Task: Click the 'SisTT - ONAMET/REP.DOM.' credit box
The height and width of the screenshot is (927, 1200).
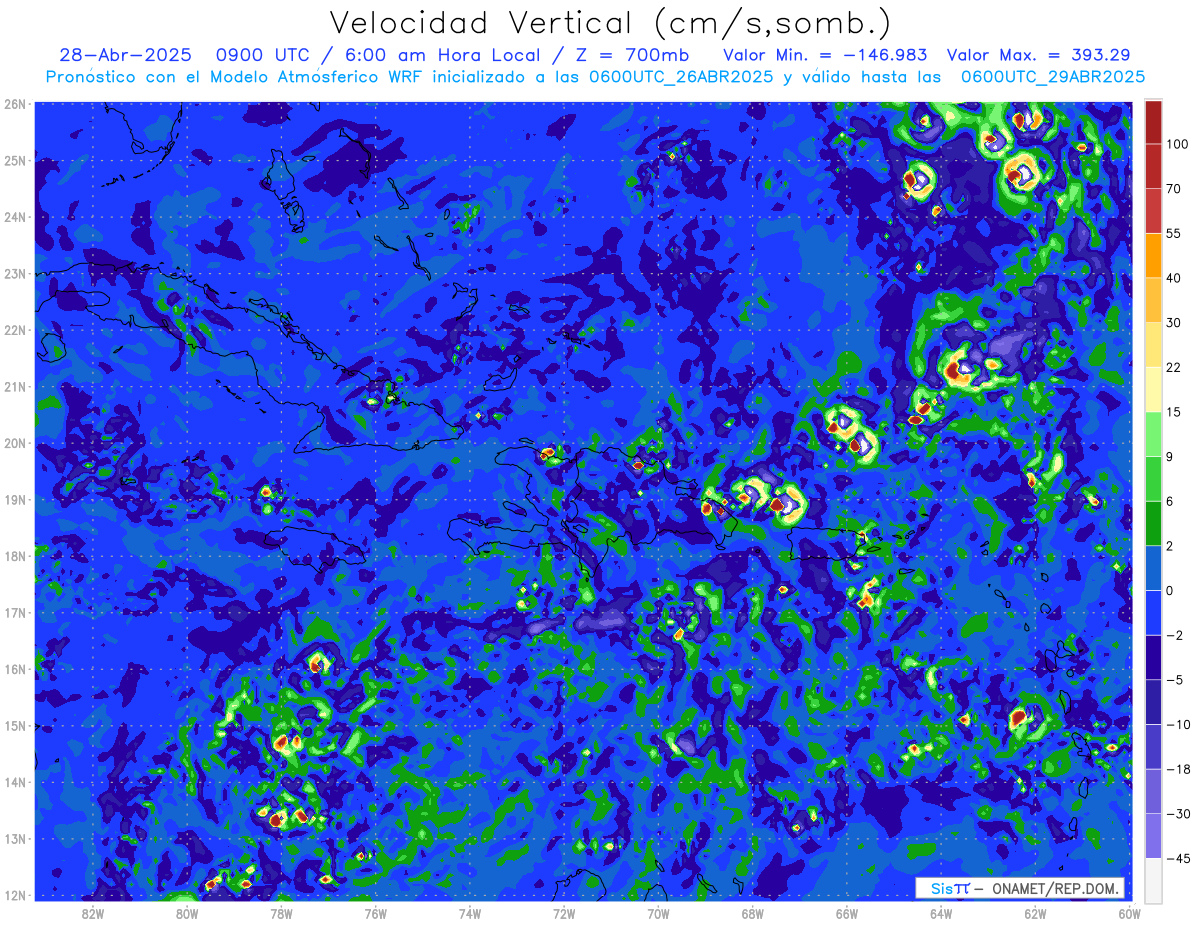Action: [x=1020, y=888]
